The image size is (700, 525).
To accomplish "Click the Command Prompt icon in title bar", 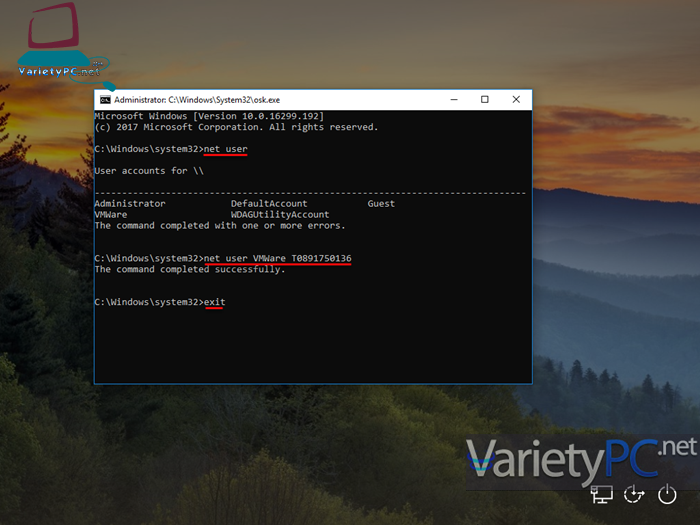I will [104, 100].
